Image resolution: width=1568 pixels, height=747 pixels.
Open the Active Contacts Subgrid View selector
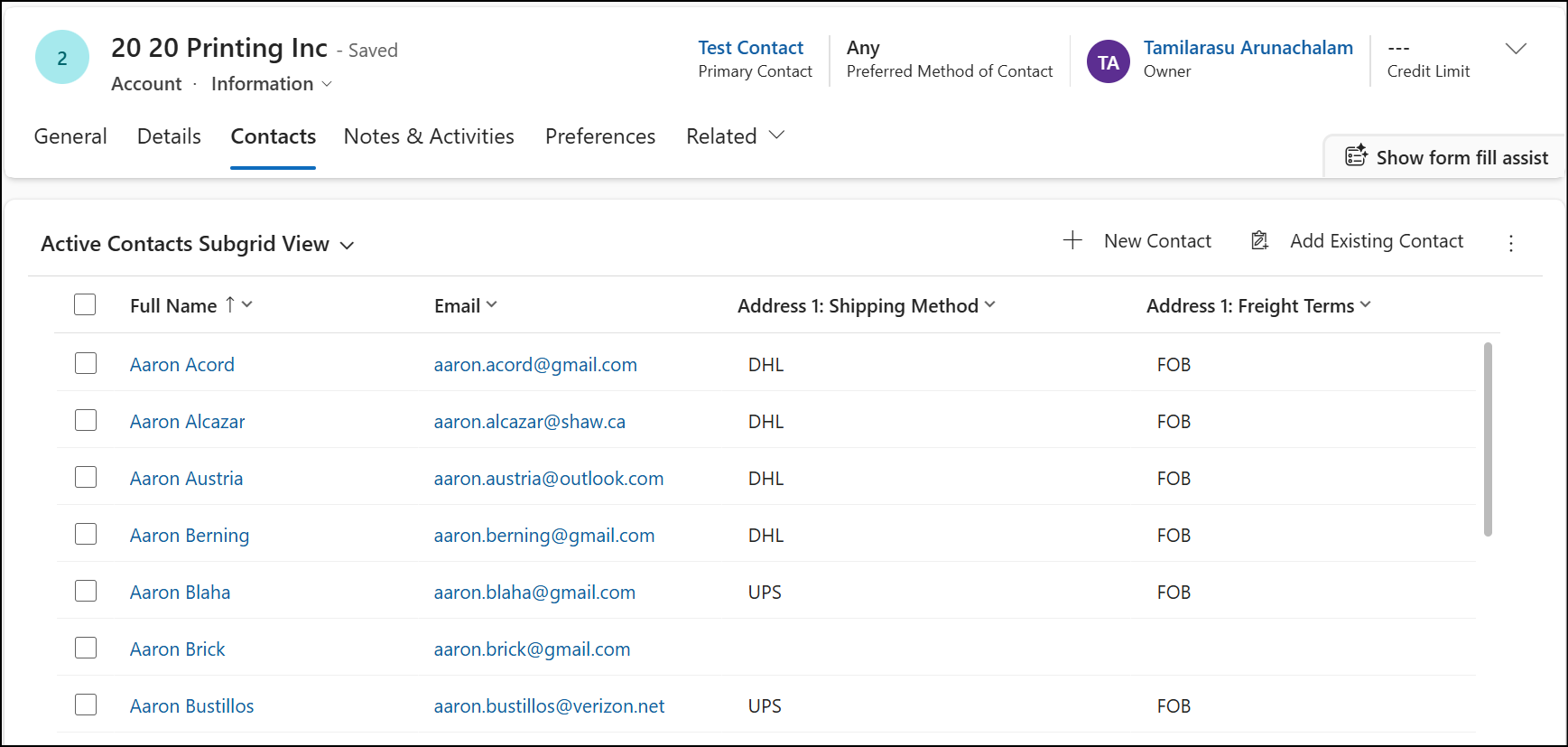(198, 244)
